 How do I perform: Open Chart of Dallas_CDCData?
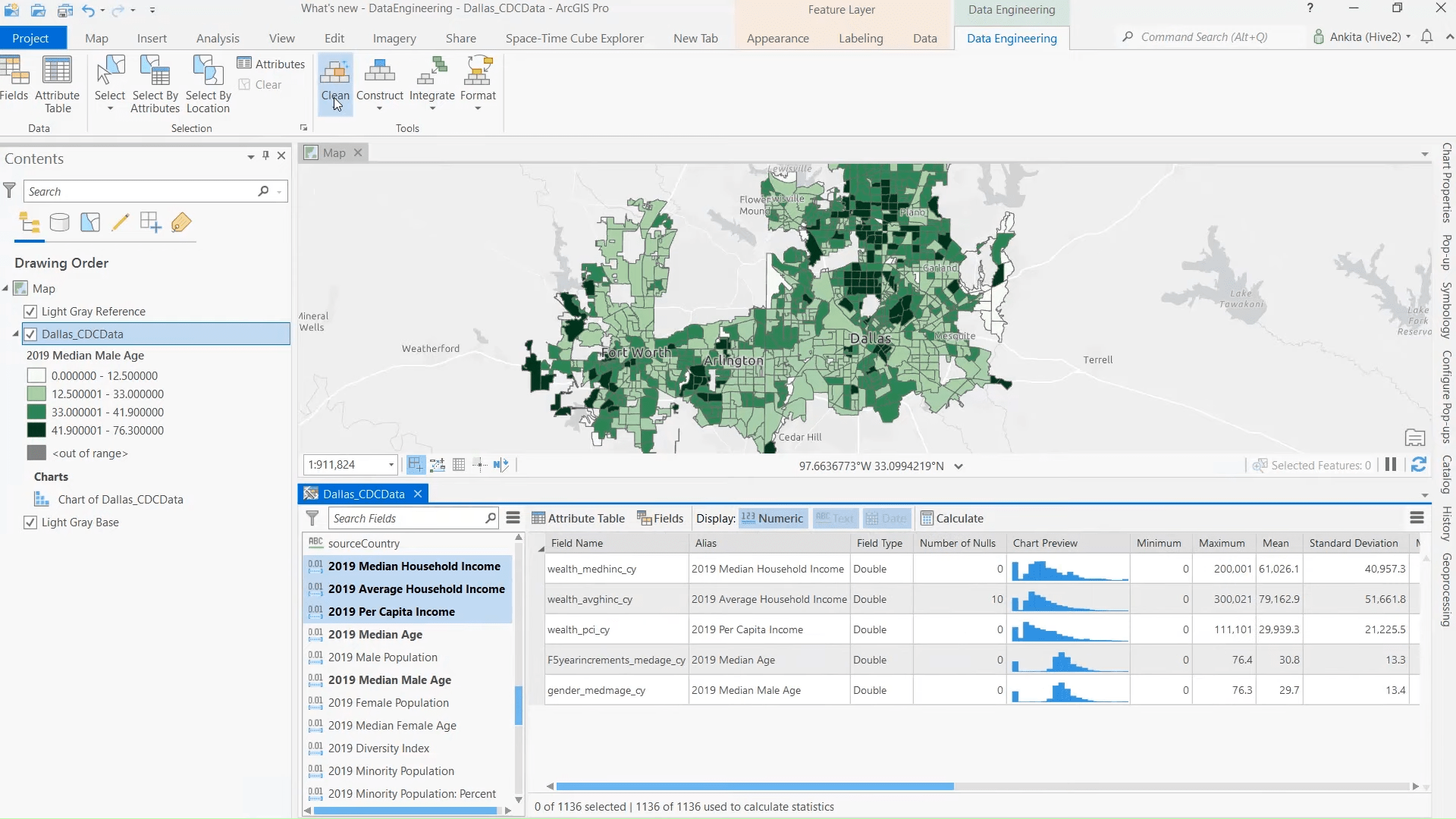point(121,500)
